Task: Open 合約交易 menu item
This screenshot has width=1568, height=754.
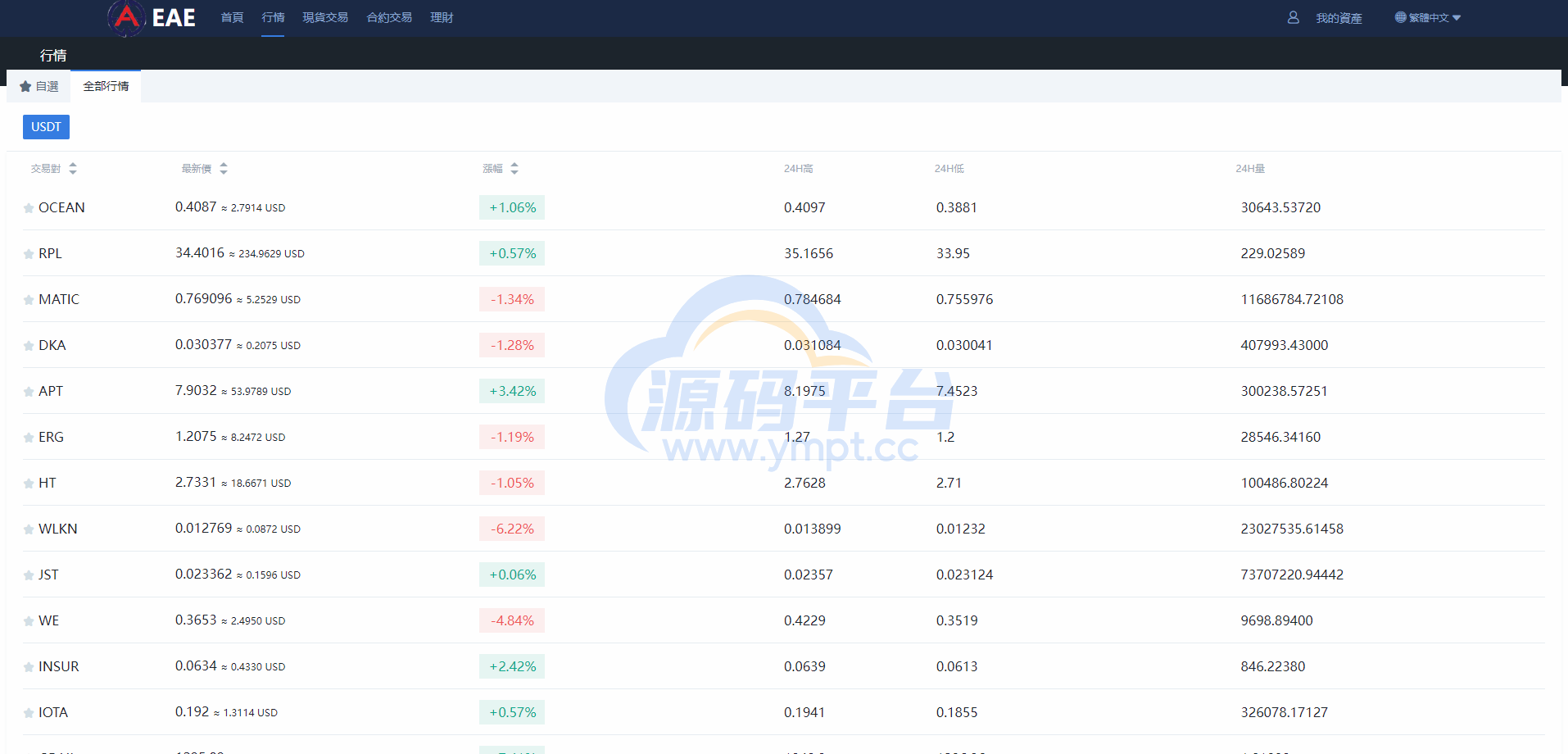Action: point(389,17)
